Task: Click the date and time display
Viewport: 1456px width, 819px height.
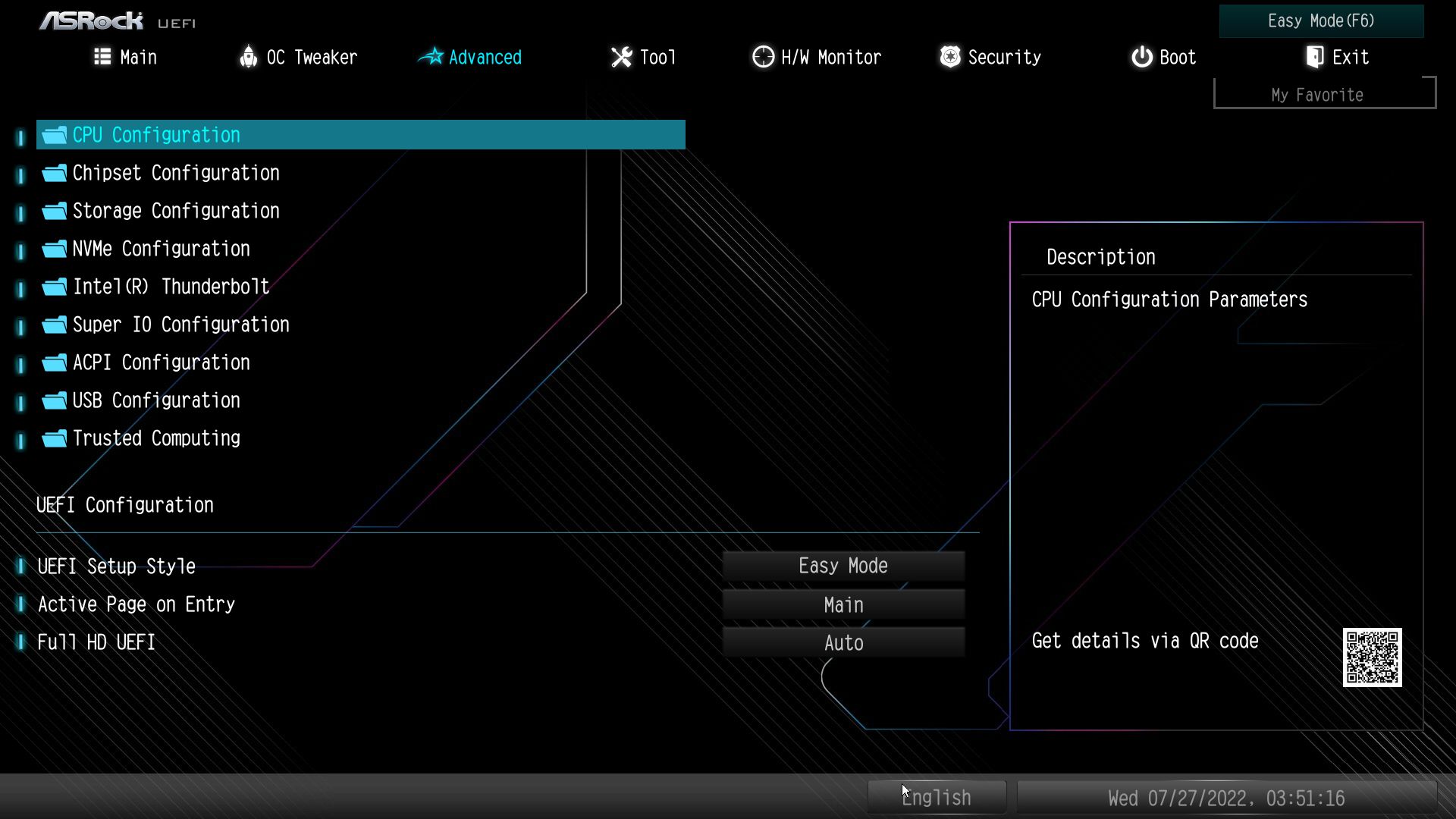Action: (x=1226, y=798)
